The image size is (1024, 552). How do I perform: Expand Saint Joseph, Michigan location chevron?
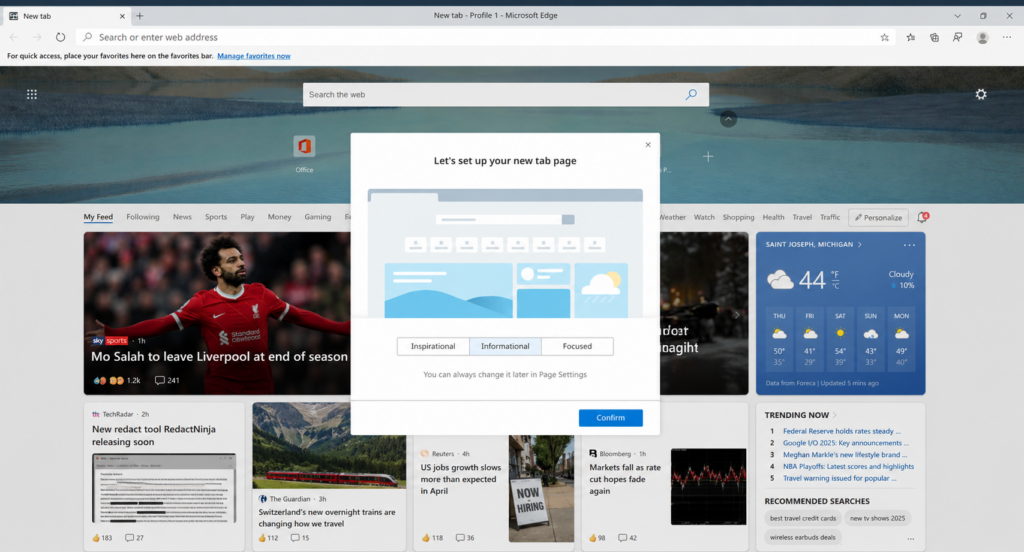point(859,244)
